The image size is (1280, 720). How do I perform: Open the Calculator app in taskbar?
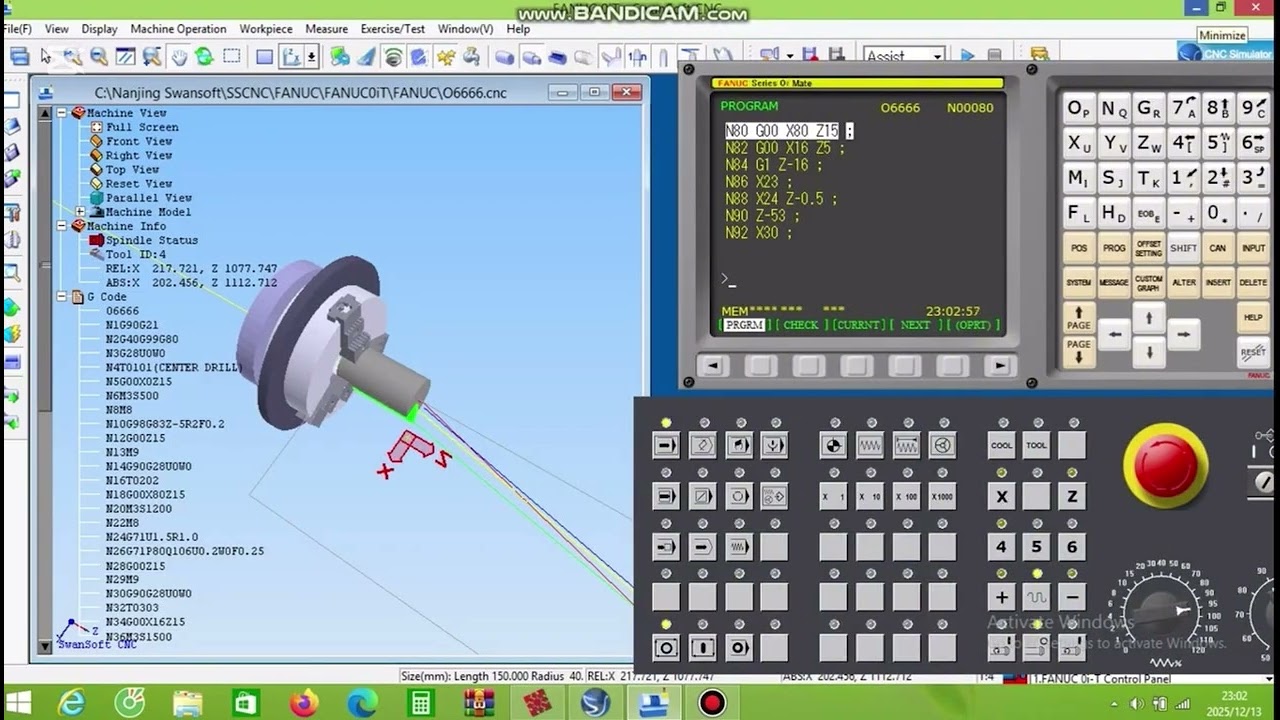(420, 703)
